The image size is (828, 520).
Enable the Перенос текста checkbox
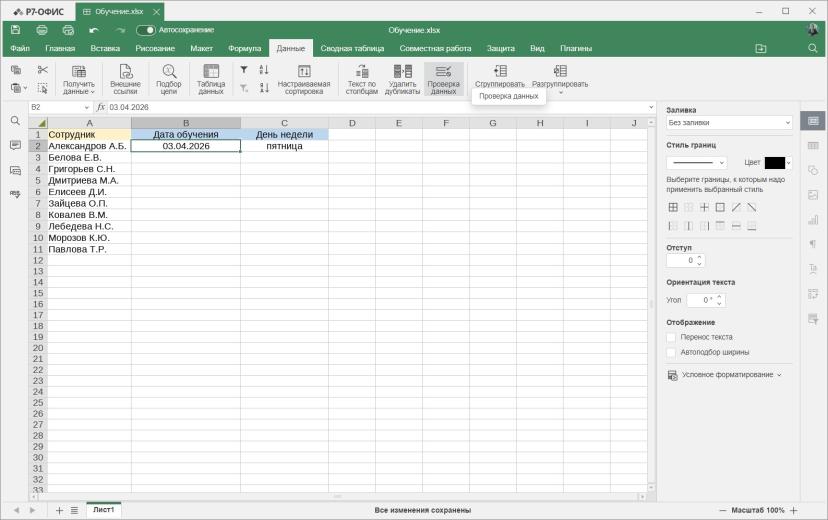pyautogui.click(x=671, y=337)
